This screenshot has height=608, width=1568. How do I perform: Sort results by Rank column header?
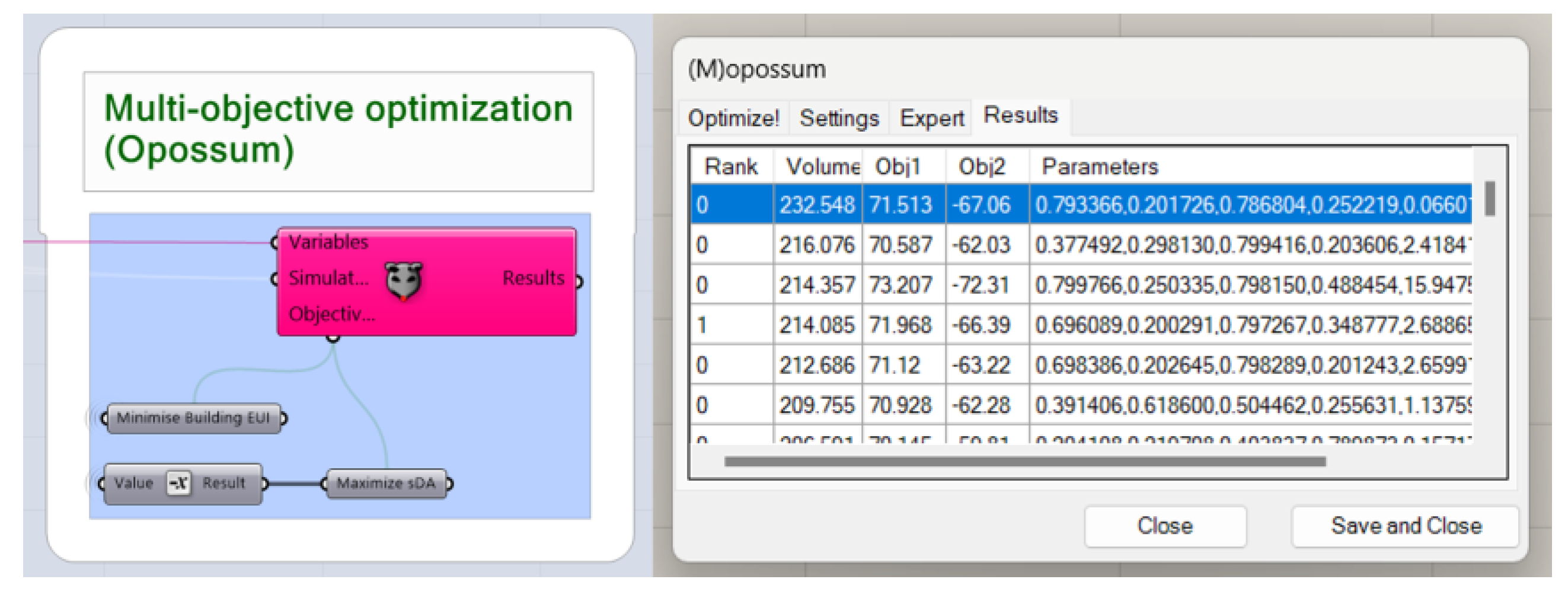tap(730, 166)
